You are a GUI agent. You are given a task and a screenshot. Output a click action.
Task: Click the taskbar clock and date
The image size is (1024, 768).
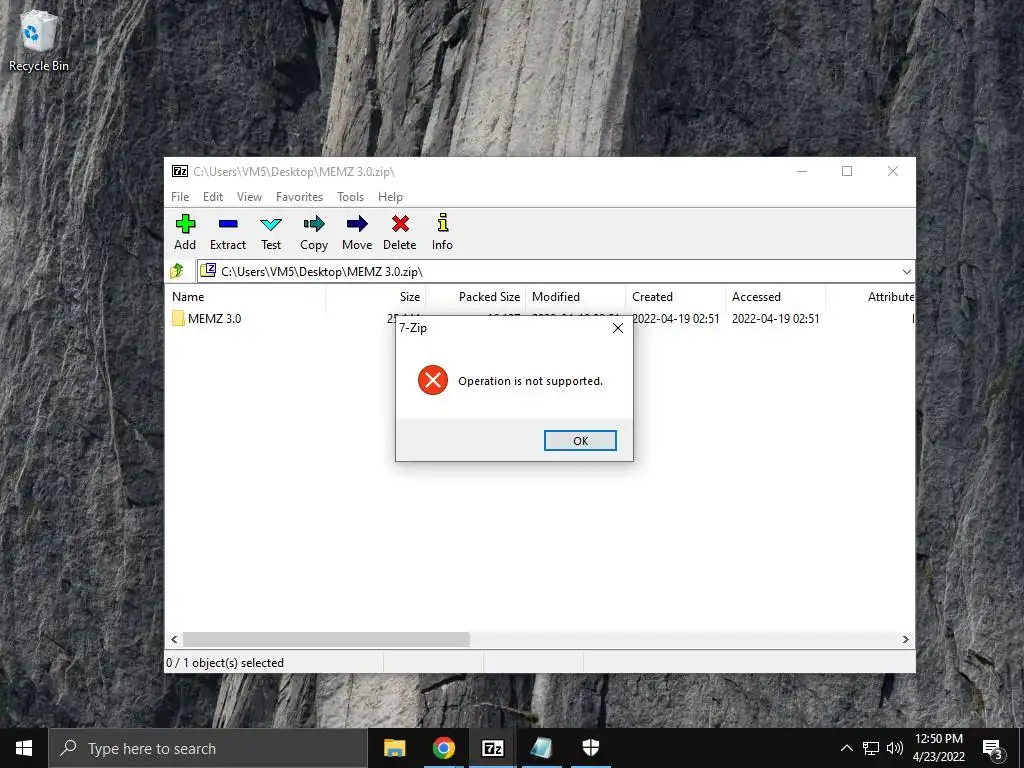click(x=938, y=748)
